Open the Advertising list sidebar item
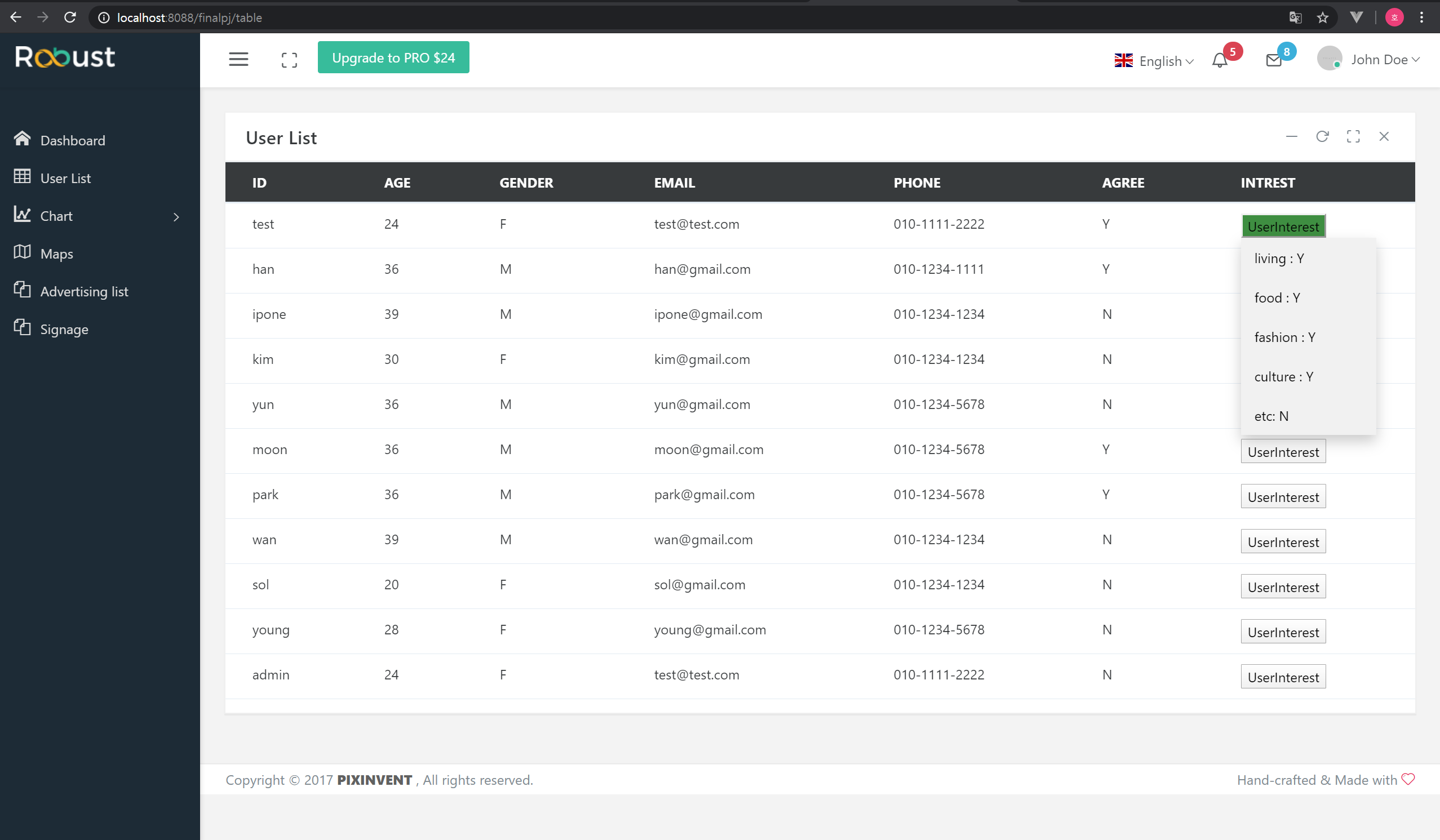This screenshot has height=840, width=1440. point(85,291)
